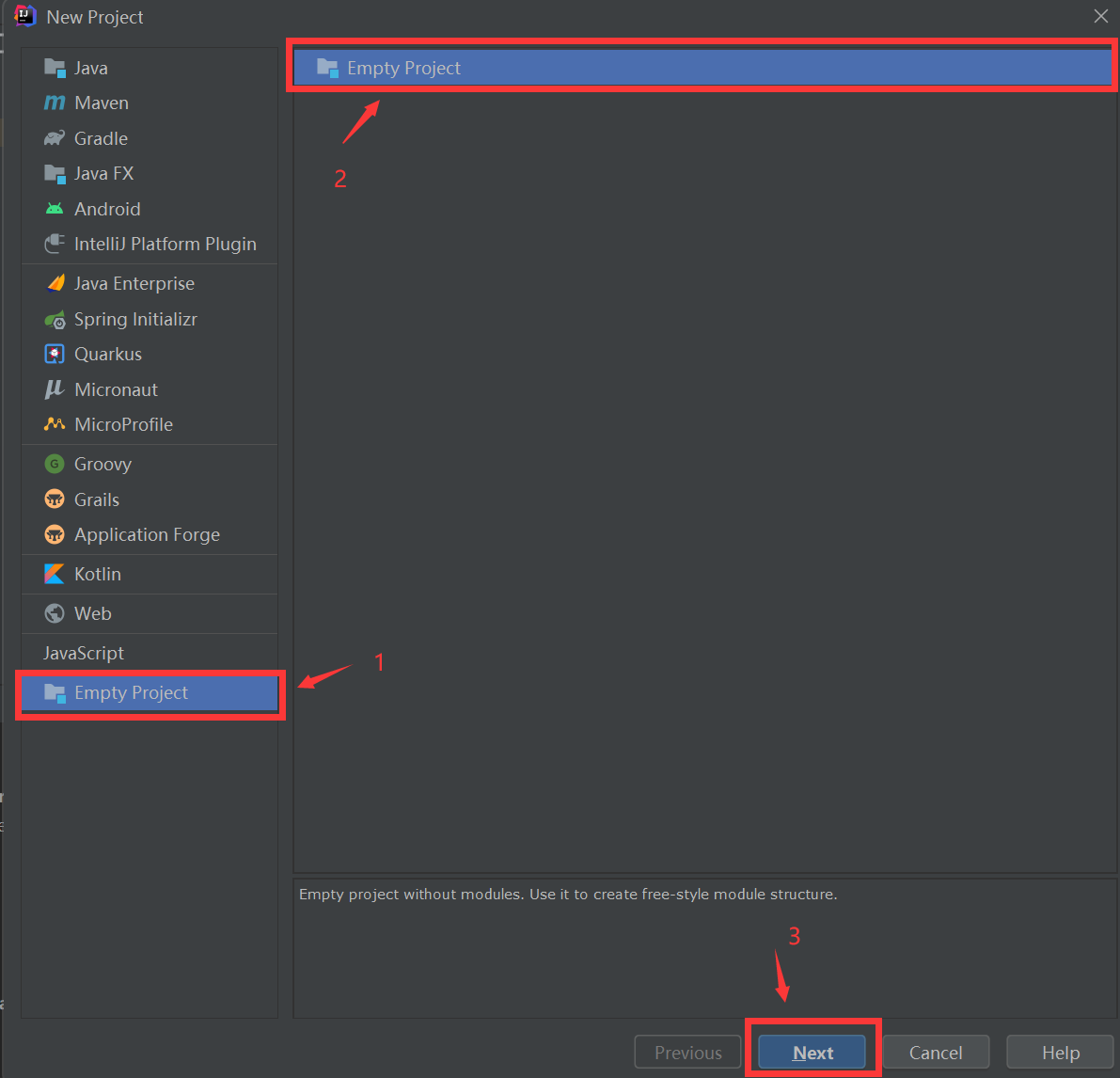1120x1078 pixels.
Task: Pick the MicroProfile icon
Action: point(55,424)
